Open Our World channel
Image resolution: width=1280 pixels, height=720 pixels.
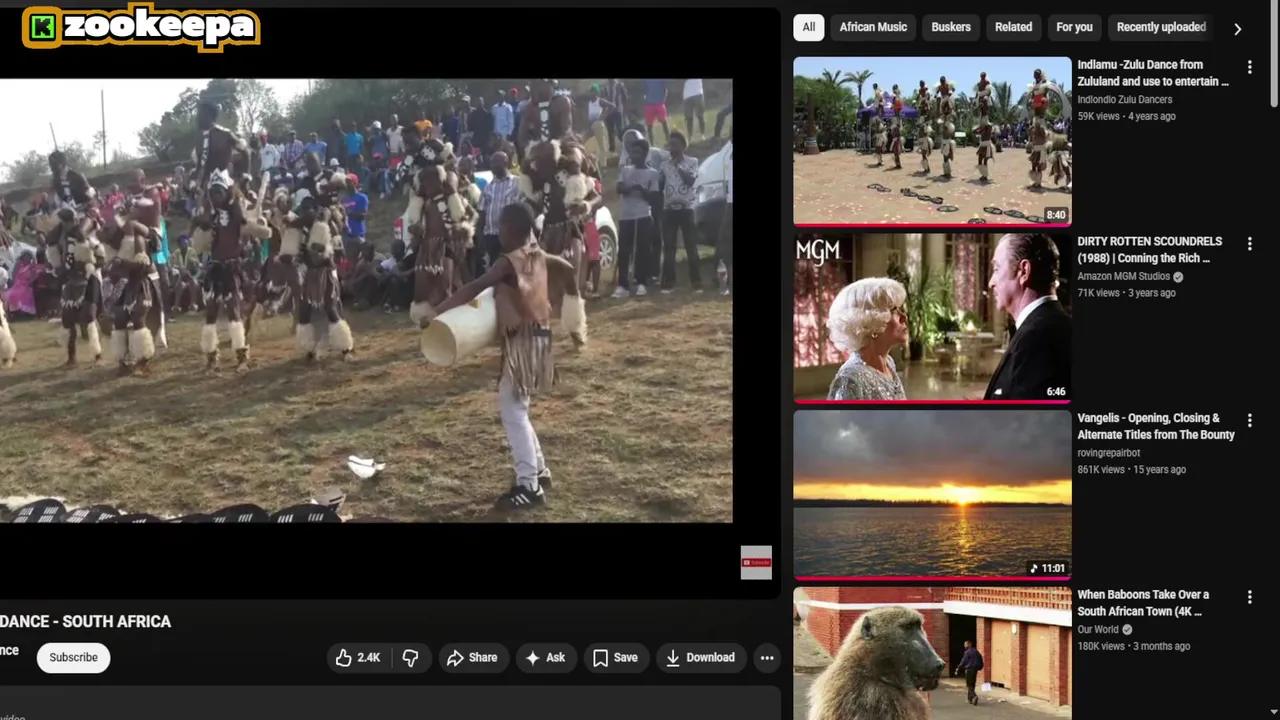tap(1098, 630)
